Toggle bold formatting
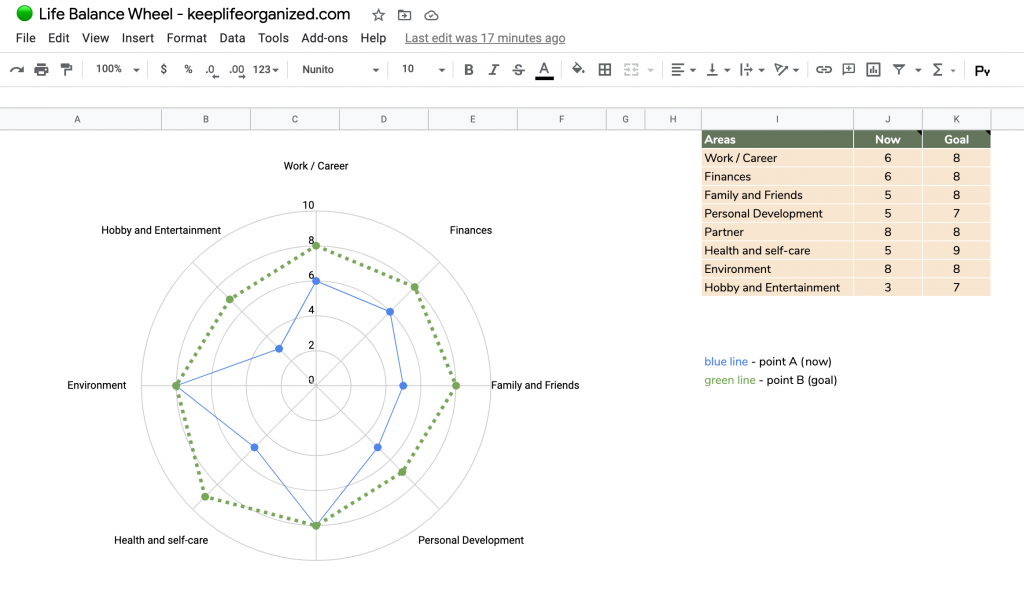The width and height of the screenshot is (1024, 605). (x=468, y=70)
